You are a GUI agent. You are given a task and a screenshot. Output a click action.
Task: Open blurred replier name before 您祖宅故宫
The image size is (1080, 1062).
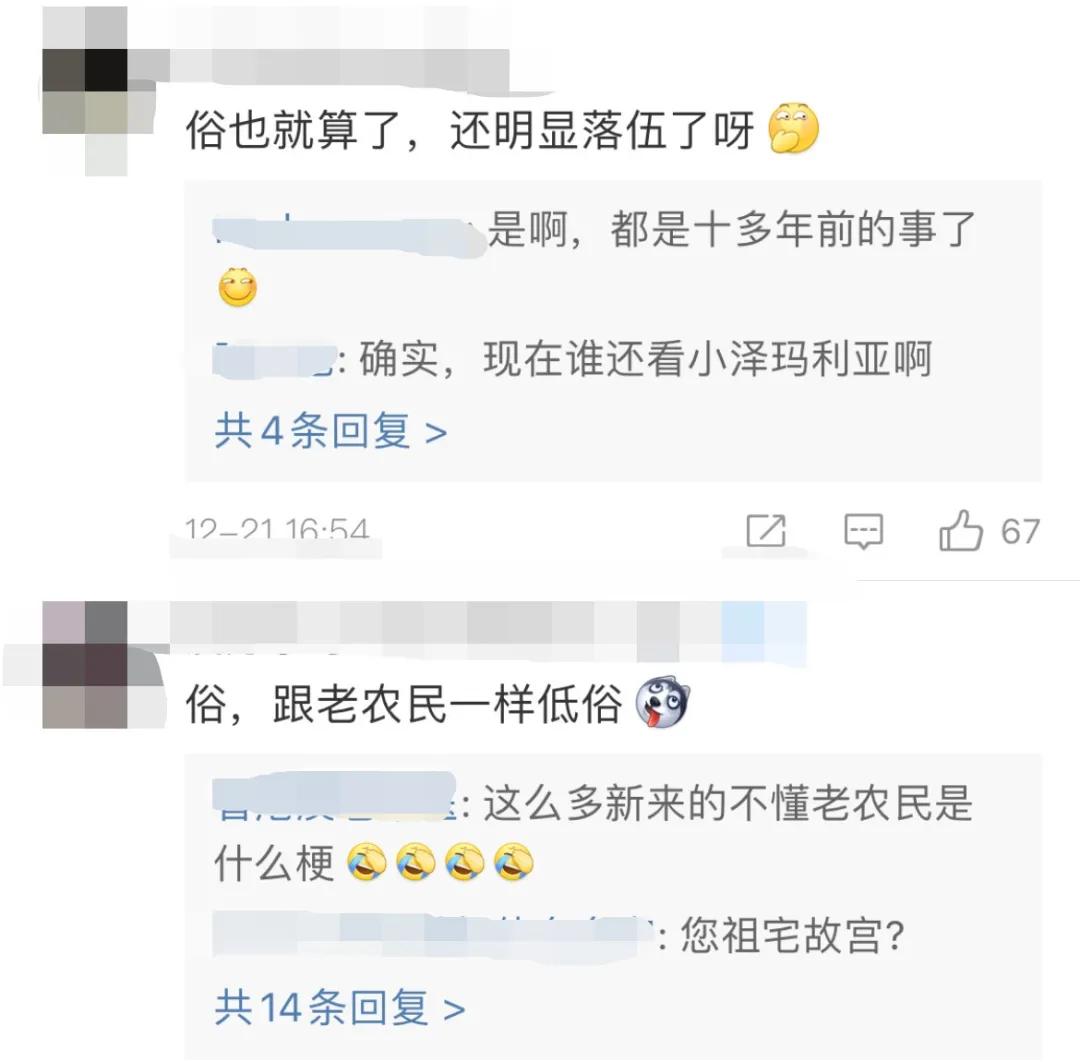tap(433, 935)
